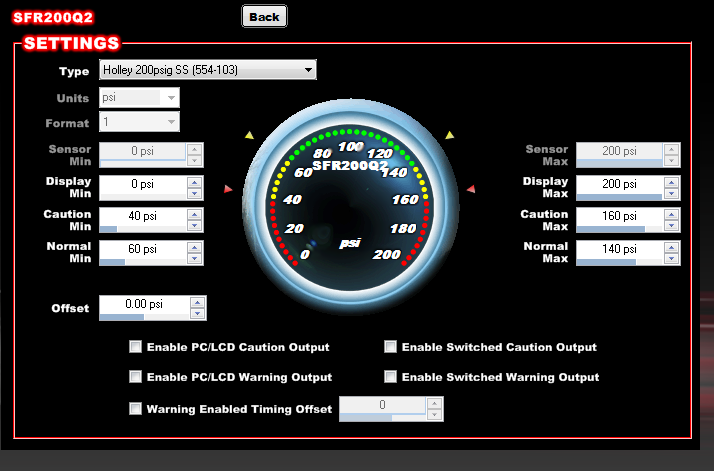Click the red triangle marker left of gauge
Viewport: 714px width, 471px height.
coord(228,188)
